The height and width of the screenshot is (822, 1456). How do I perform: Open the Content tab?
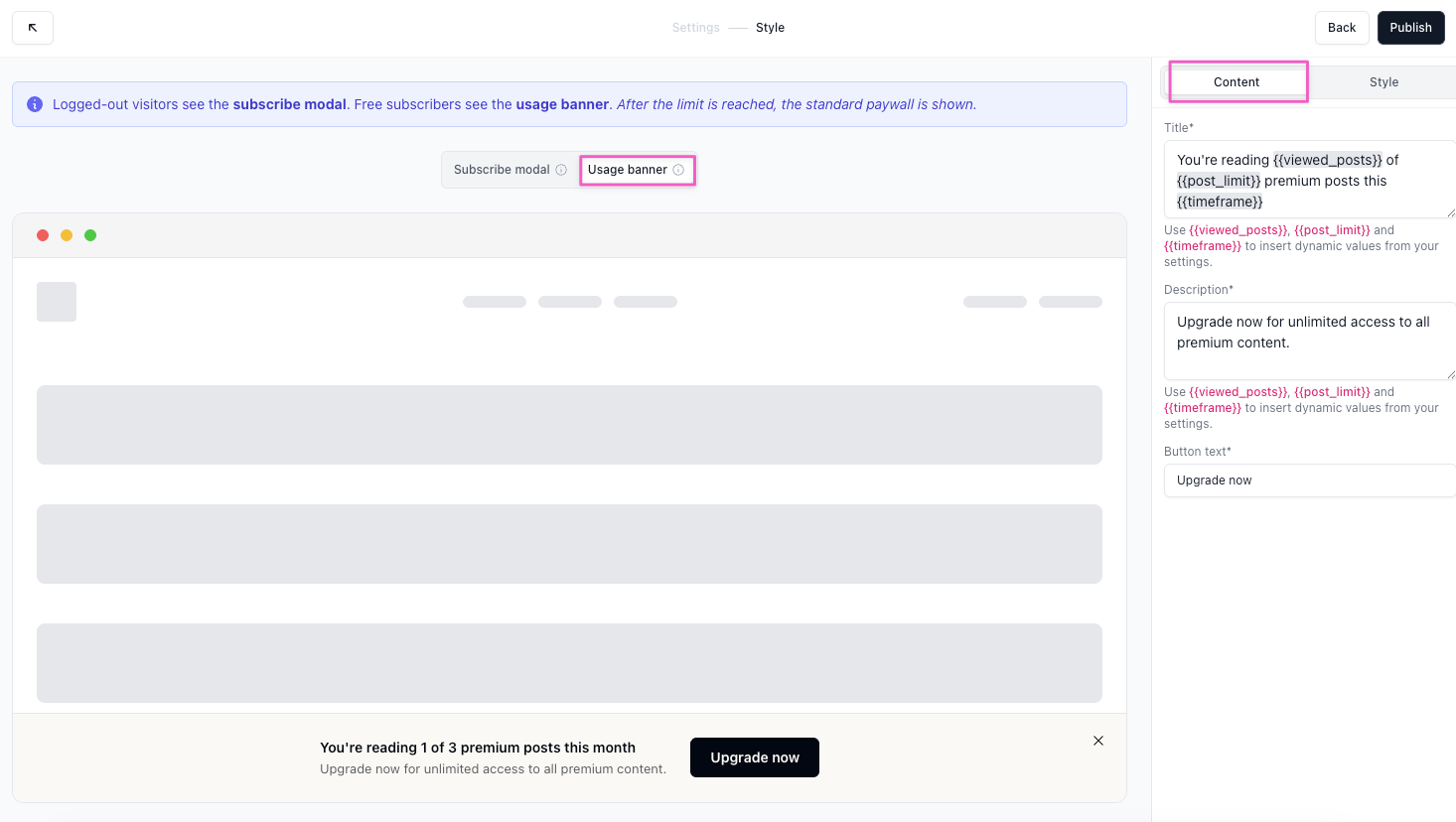pos(1237,82)
